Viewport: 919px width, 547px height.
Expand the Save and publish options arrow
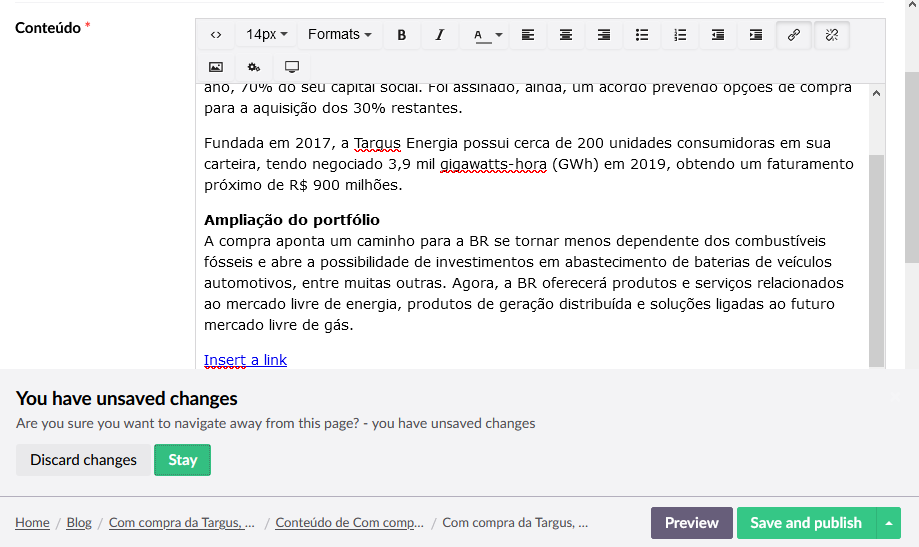point(888,523)
